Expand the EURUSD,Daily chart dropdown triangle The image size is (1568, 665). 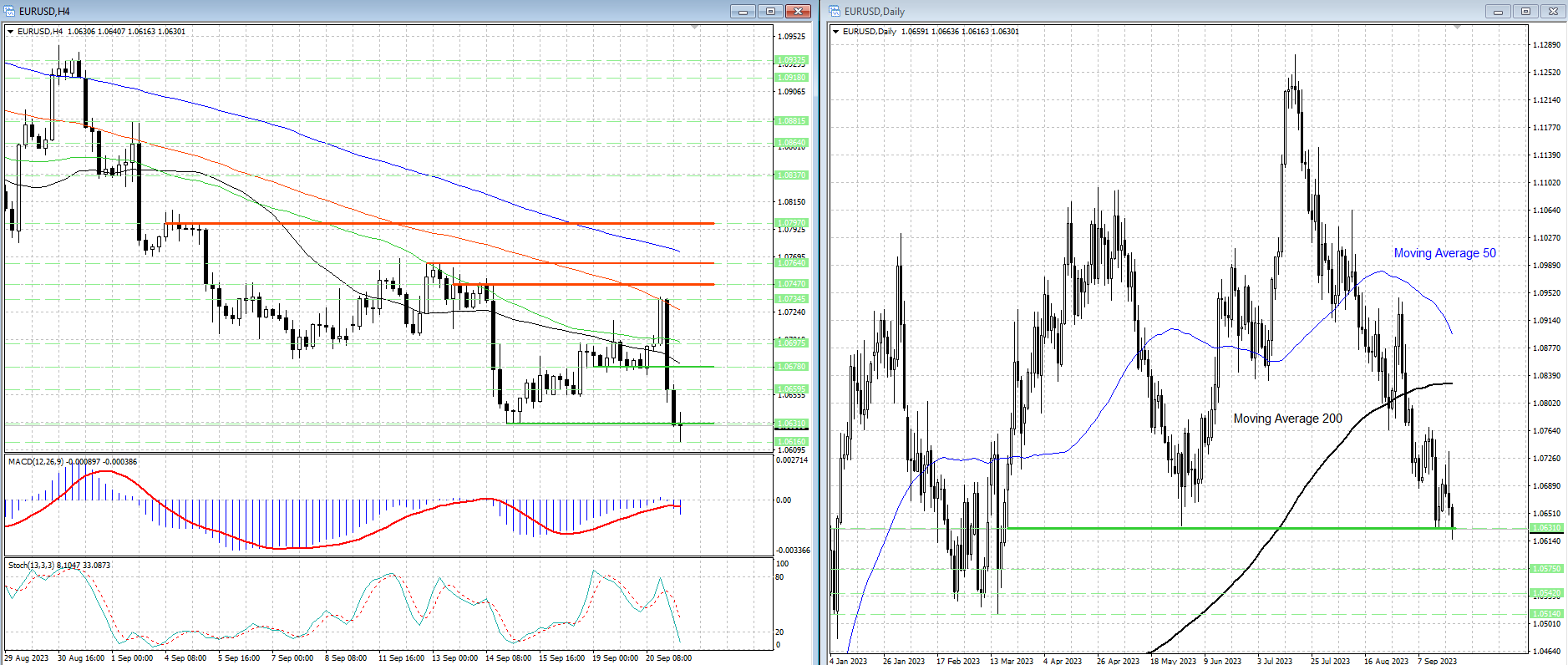[836, 32]
